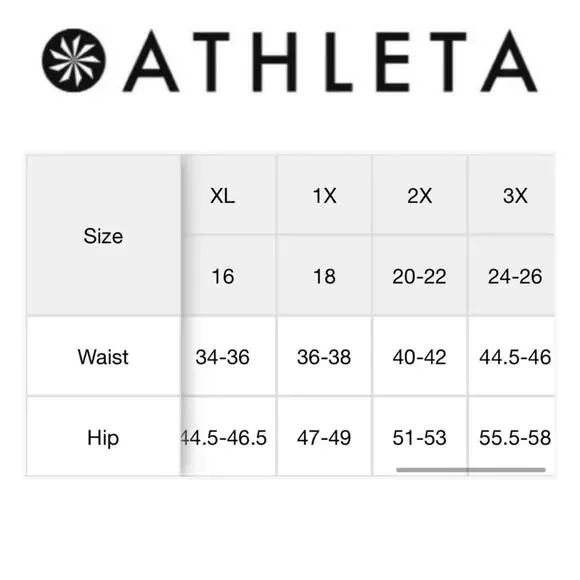The image size is (580, 580).
Task: Click the 47-49 hip measurement
Action: pyautogui.click(x=324, y=438)
